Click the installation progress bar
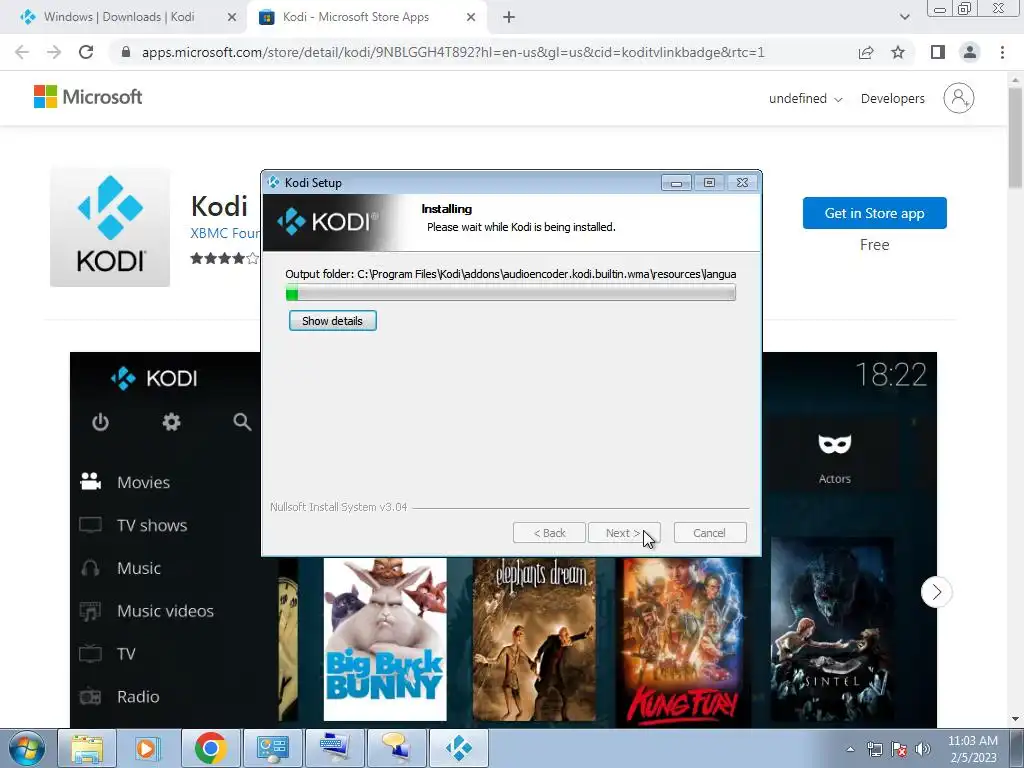The width and height of the screenshot is (1024, 768). coord(511,293)
